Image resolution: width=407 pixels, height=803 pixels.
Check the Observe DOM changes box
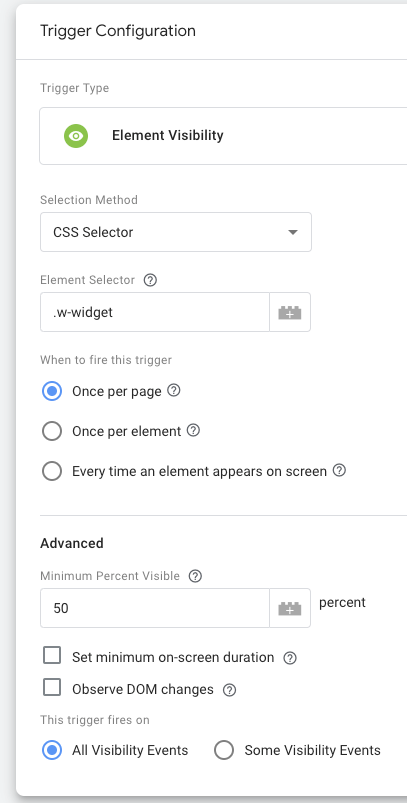click(52, 688)
